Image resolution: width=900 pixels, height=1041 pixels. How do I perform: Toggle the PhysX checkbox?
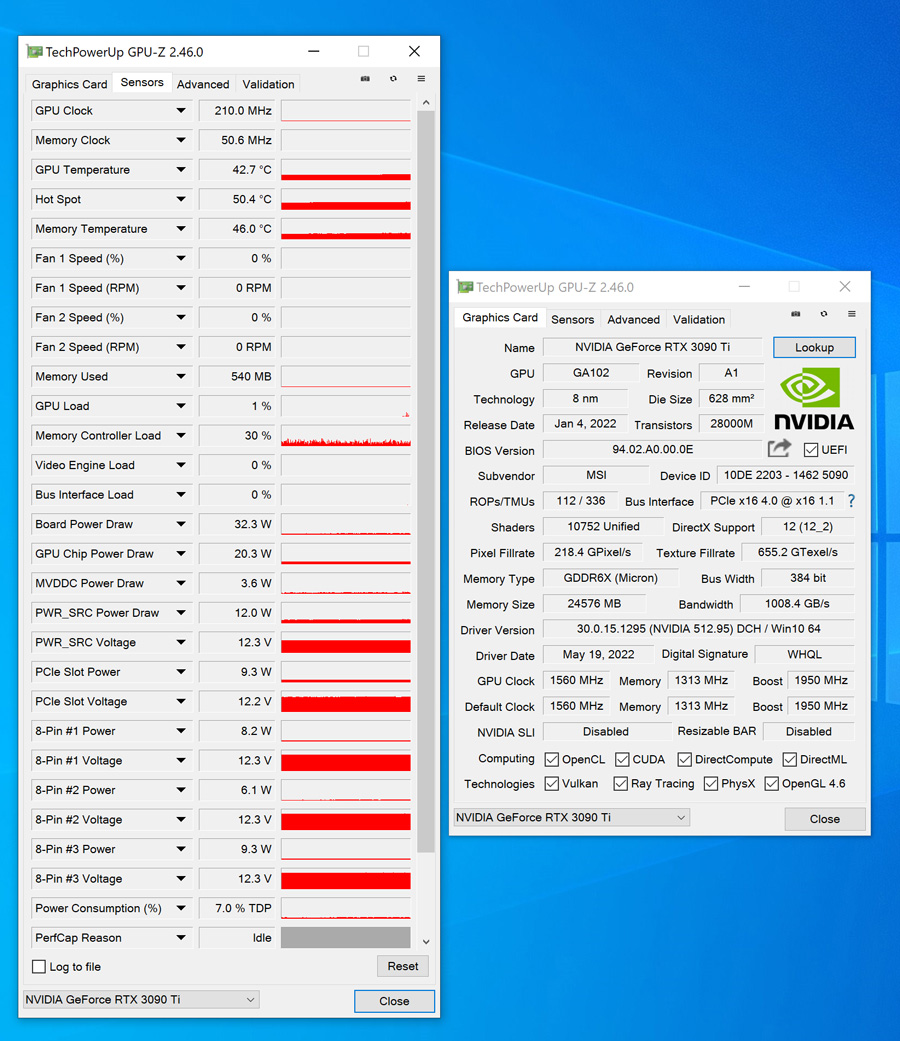pyautogui.click(x=711, y=784)
